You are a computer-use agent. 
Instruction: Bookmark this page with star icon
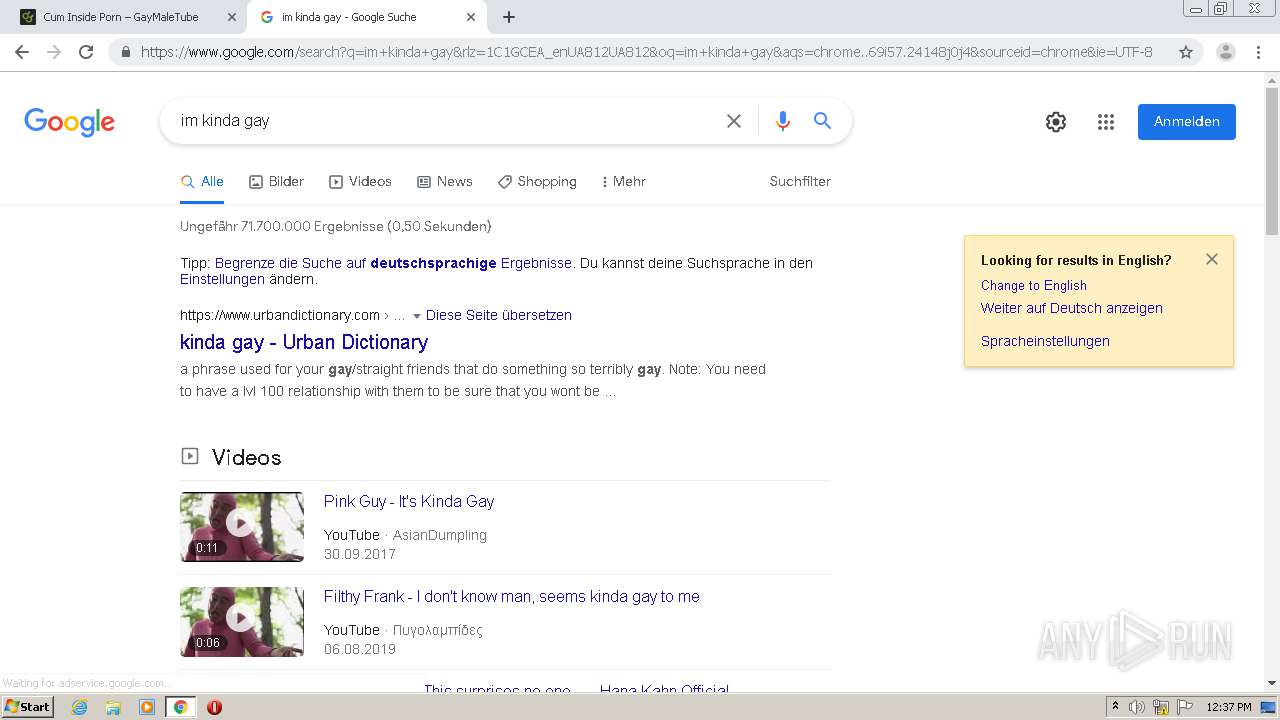click(1186, 52)
